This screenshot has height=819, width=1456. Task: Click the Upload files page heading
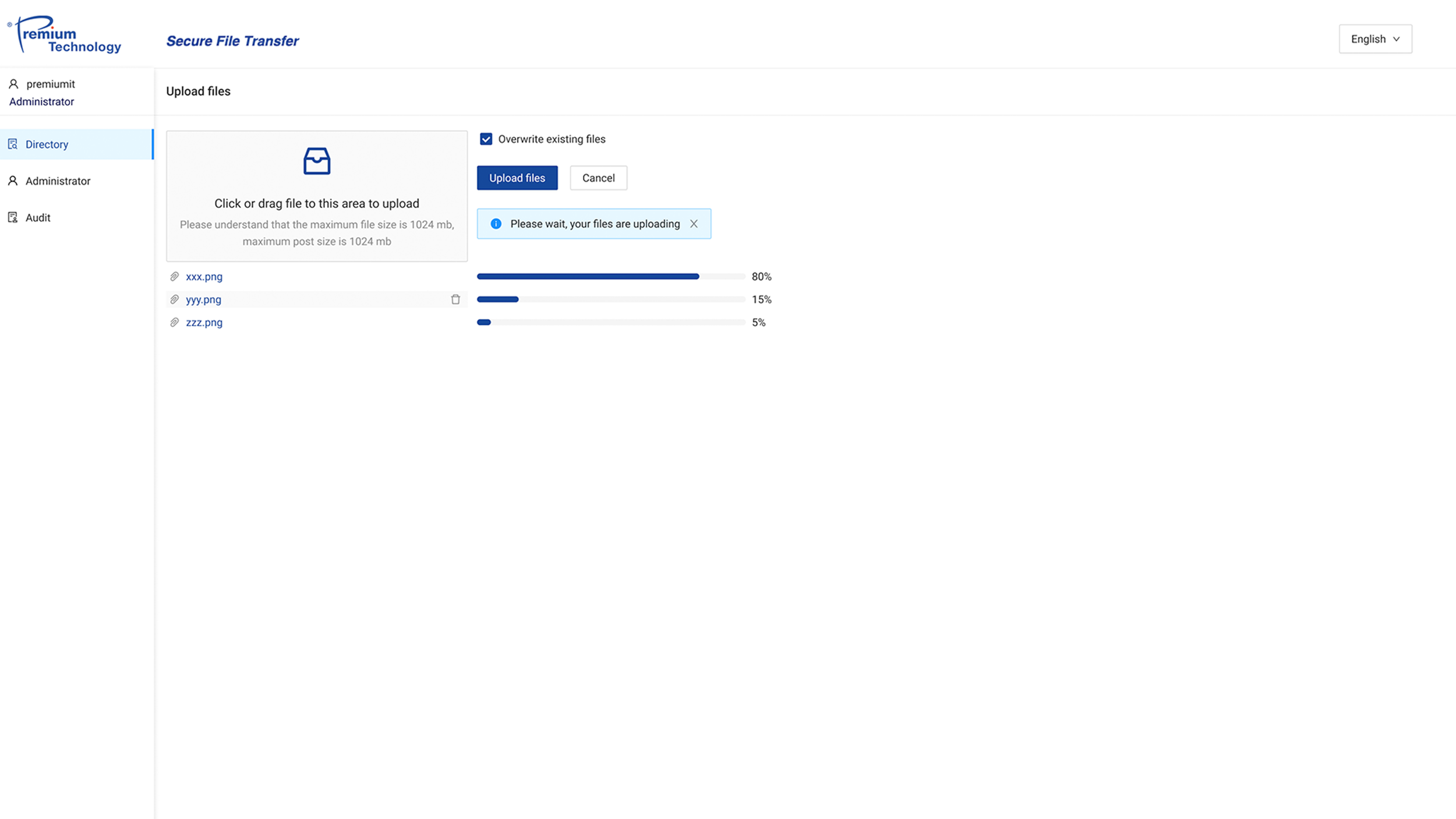tap(198, 91)
